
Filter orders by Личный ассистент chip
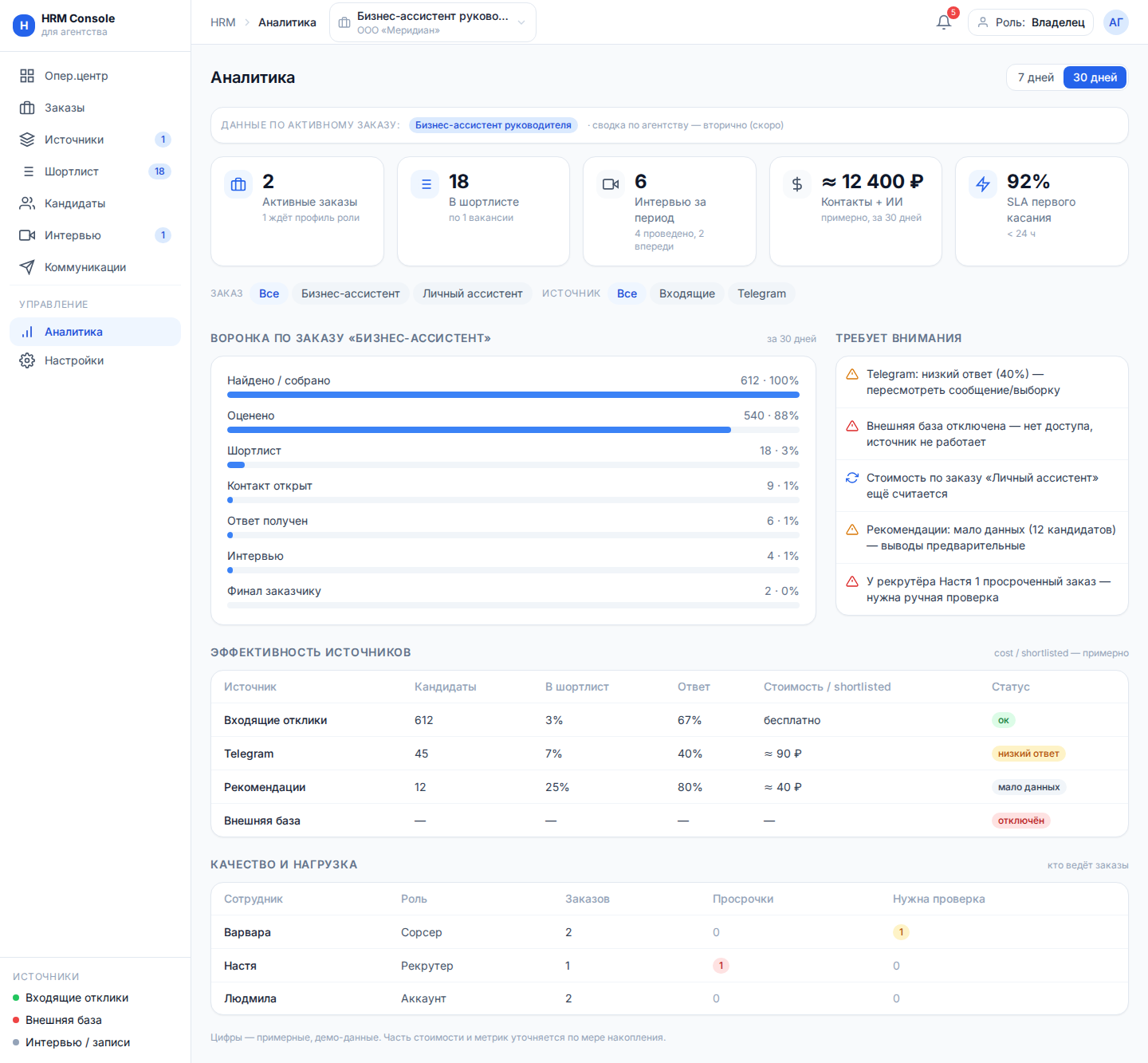point(472,293)
